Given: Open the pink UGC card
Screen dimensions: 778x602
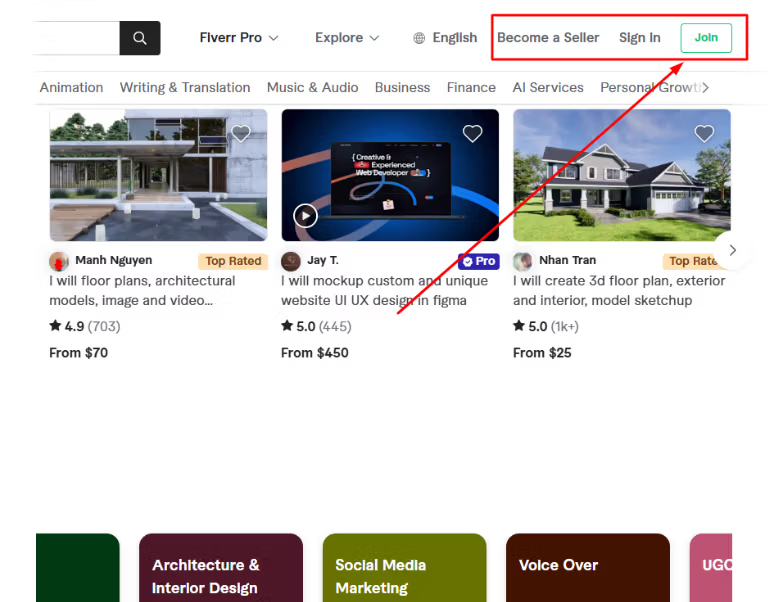Looking at the screenshot, I should pyautogui.click(x=711, y=568).
